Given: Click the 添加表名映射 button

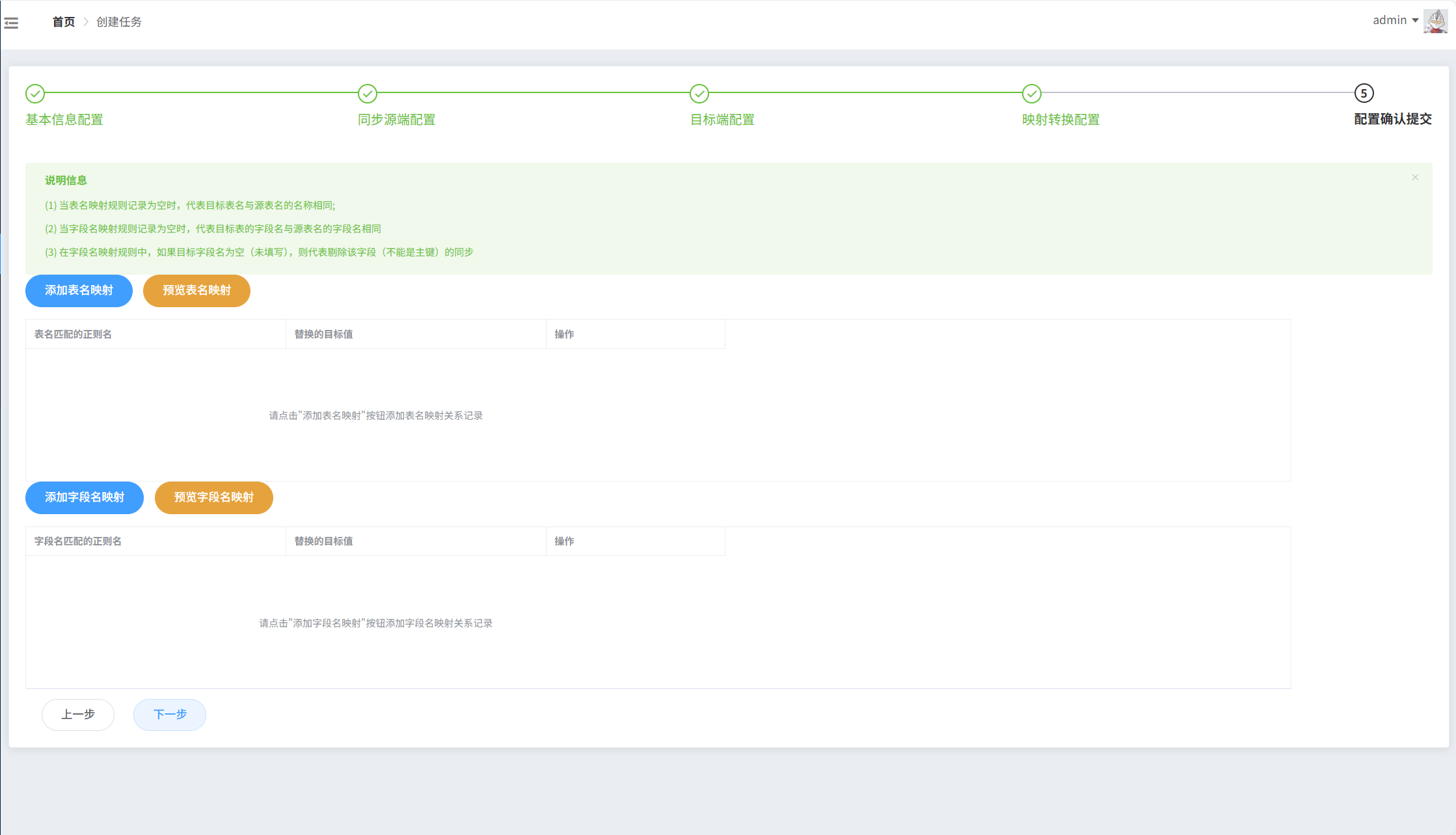Looking at the screenshot, I should coord(79,290).
